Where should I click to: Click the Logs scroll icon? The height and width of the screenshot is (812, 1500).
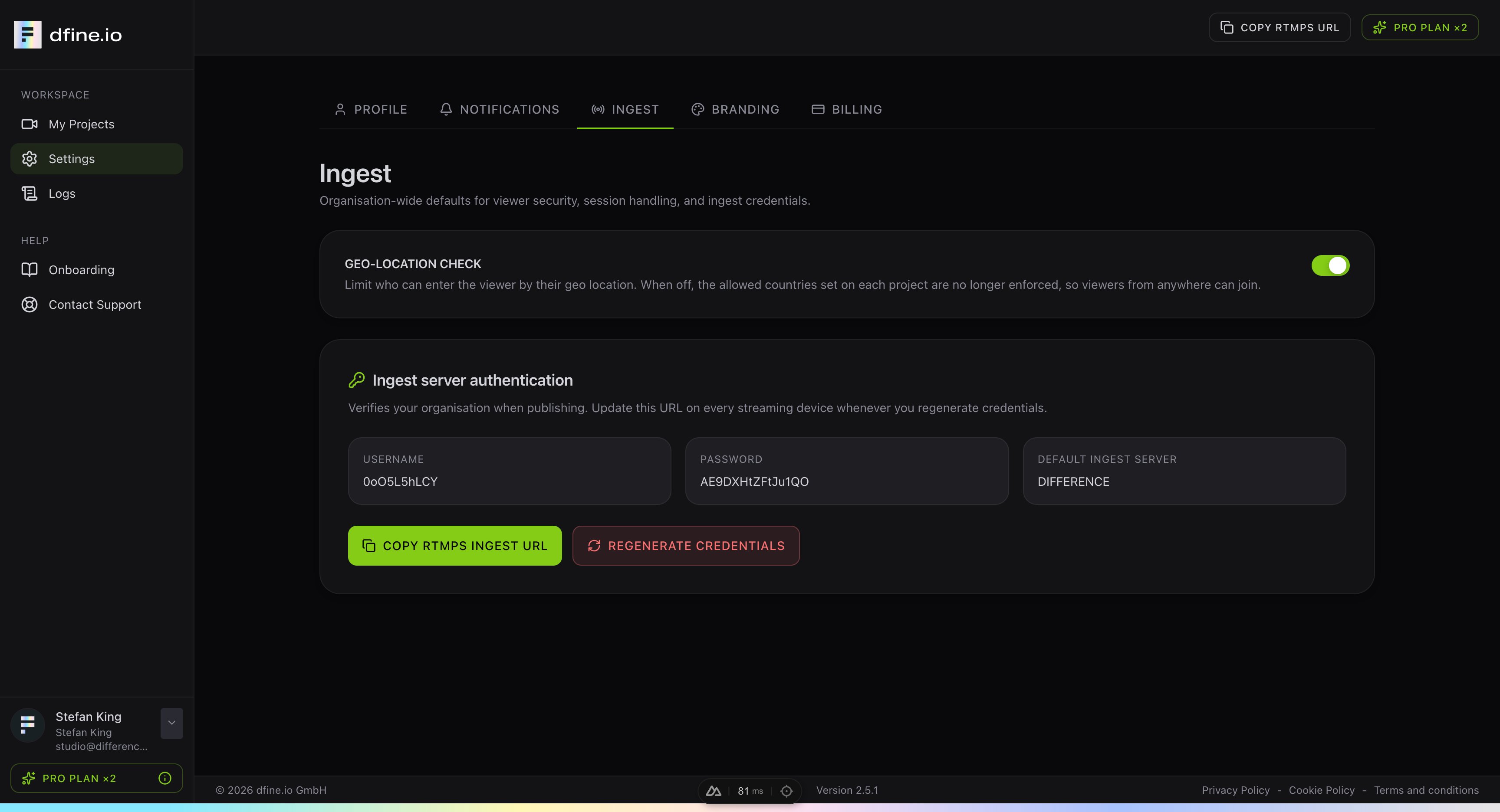[x=29, y=193]
